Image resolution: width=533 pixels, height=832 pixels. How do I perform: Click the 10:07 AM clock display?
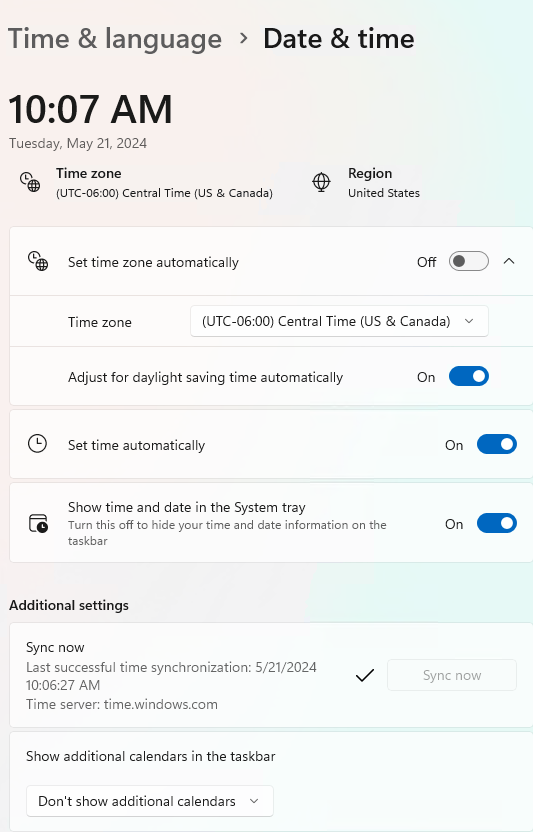[91, 109]
